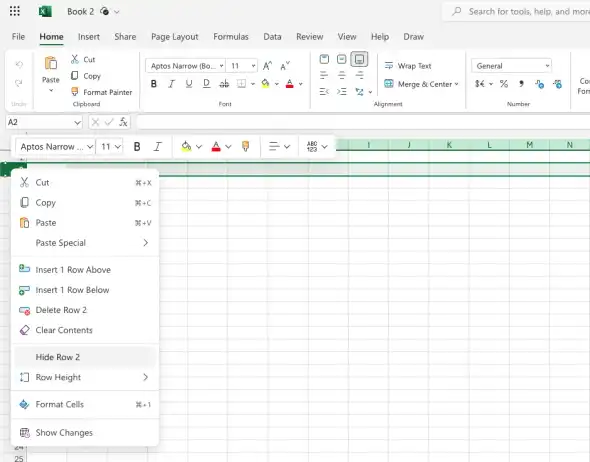Viewport: 590px width, 462px height.
Task: Click the strikethrough icon in ribbon
Action: [x=224, y=84]
